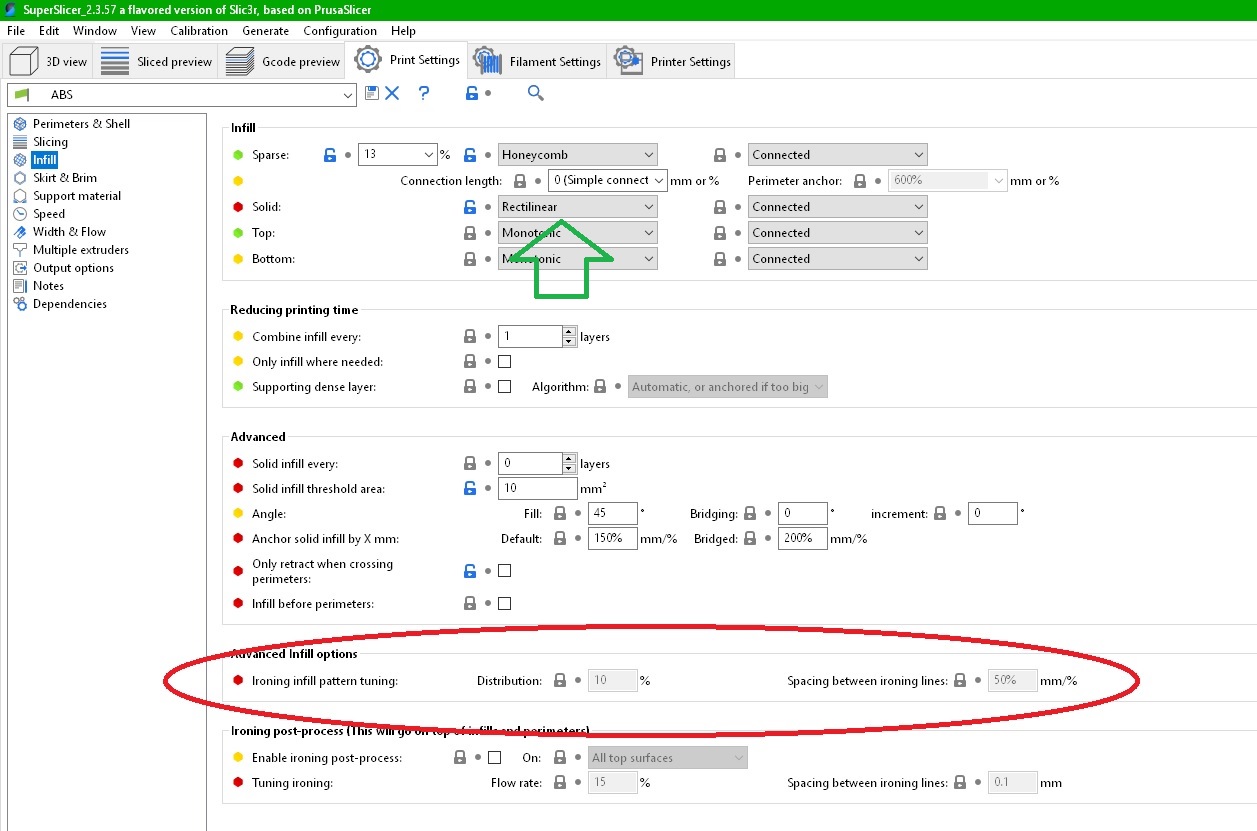The height and width of the screenshot is (831, 1257).
Task: Select Output options in sidebar
Action: click(73, 268)
